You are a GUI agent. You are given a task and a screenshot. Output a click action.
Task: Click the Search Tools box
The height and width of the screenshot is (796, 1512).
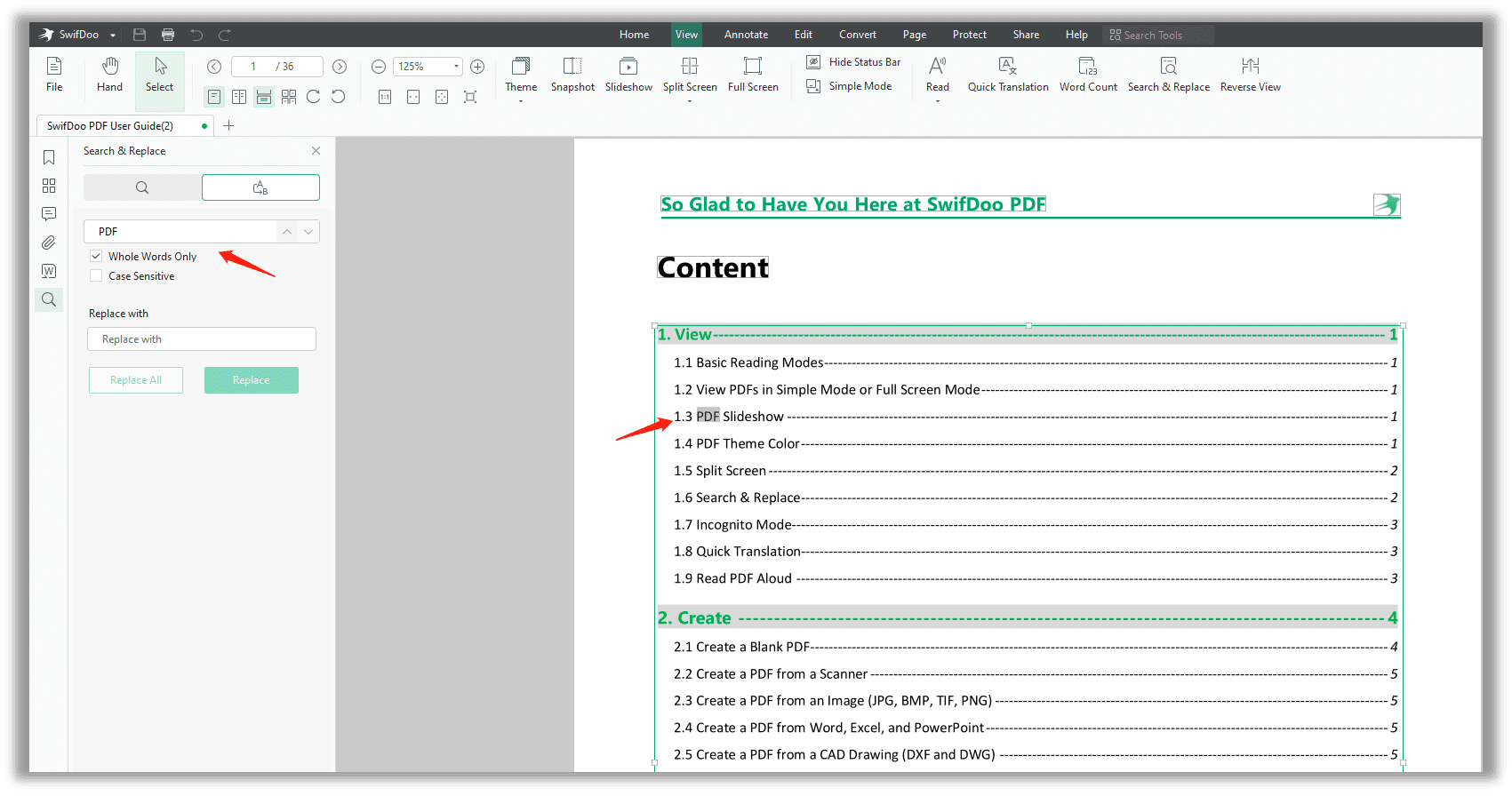(1158, 35)
